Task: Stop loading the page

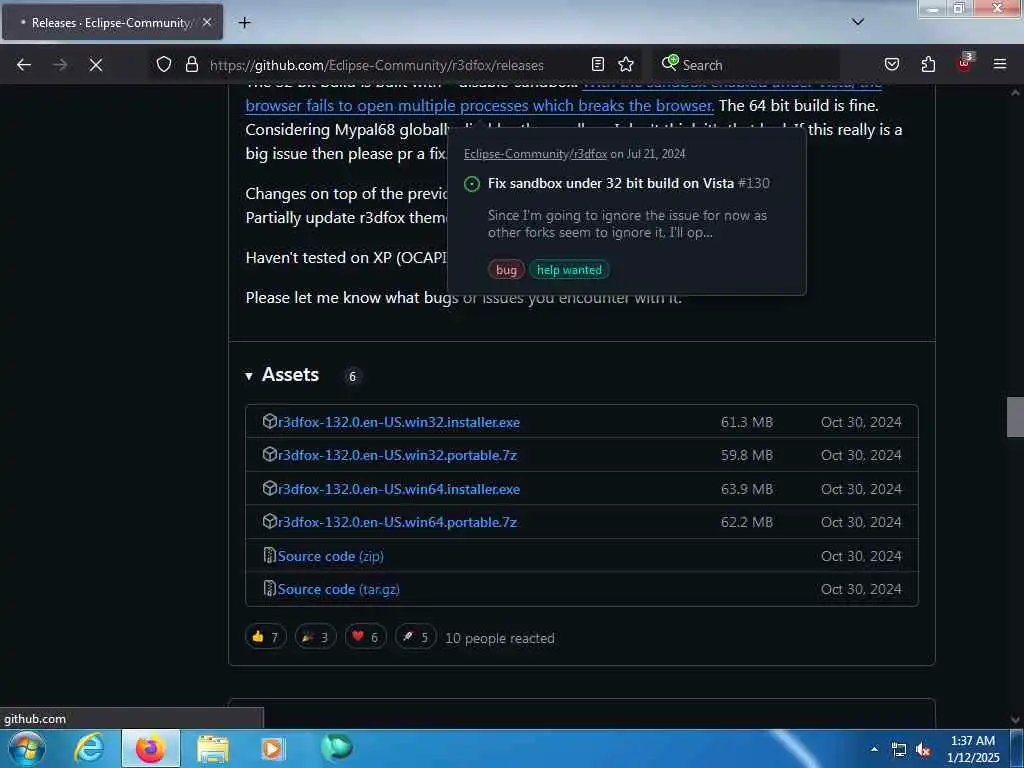Action: coord(95,65)
